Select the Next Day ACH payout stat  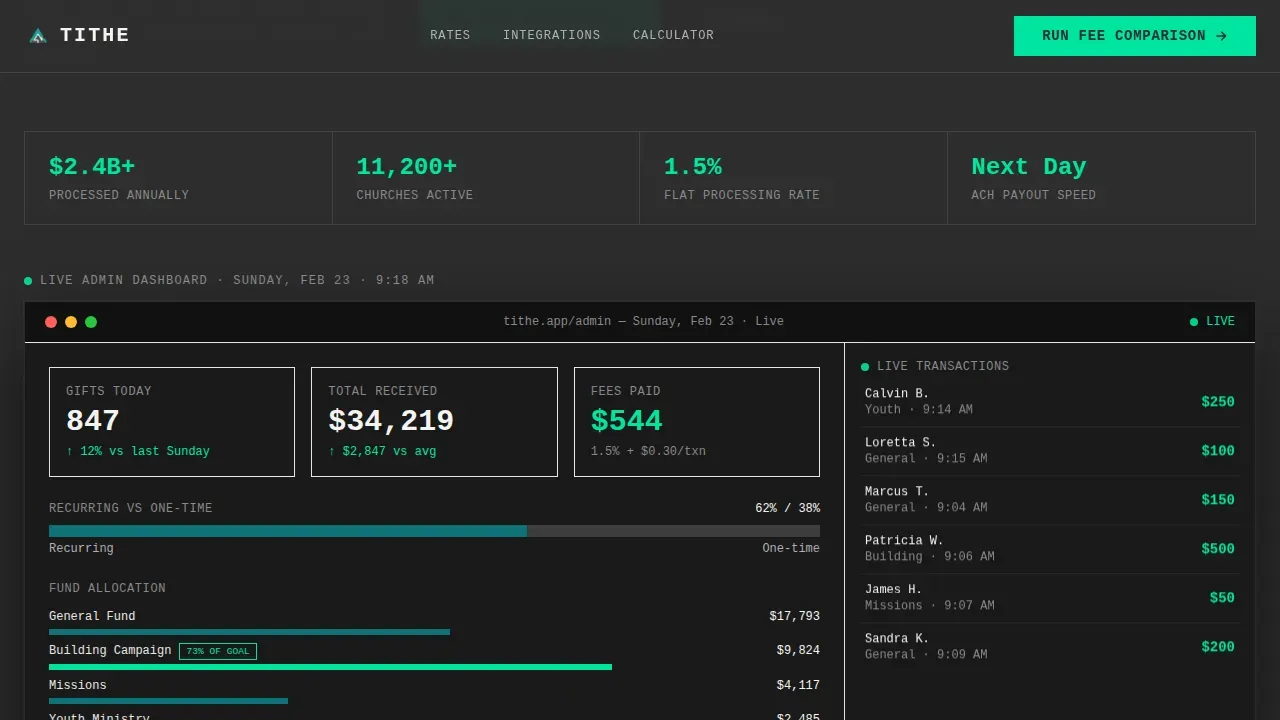1101,178
